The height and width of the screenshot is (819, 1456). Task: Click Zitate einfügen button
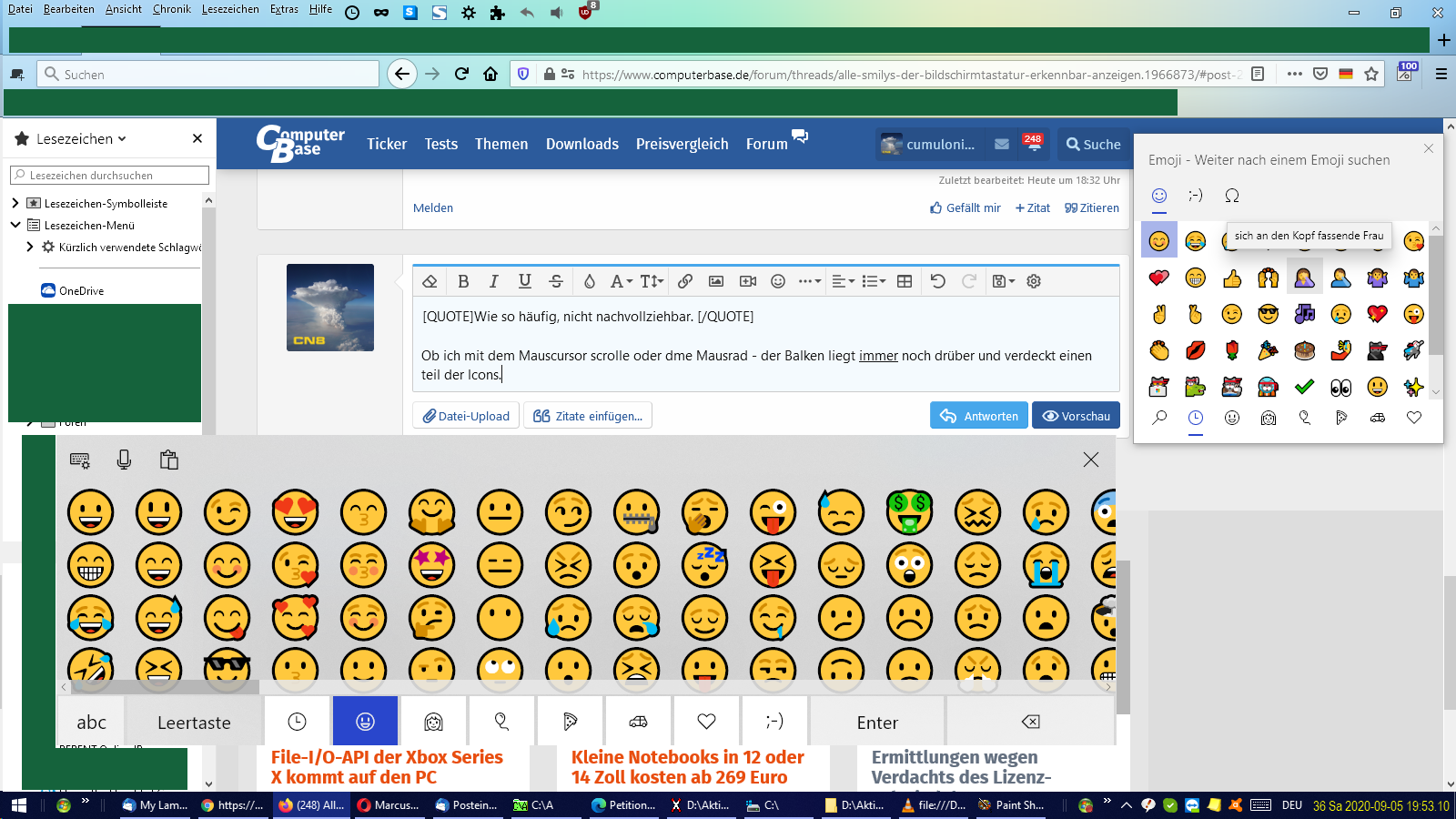point(588,416)
